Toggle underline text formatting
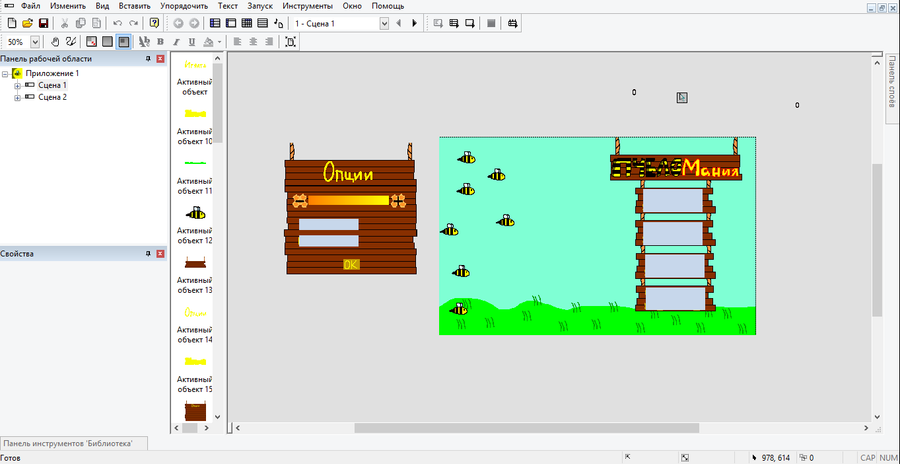The height and width of the screenshot is (464, 900). 192,41
